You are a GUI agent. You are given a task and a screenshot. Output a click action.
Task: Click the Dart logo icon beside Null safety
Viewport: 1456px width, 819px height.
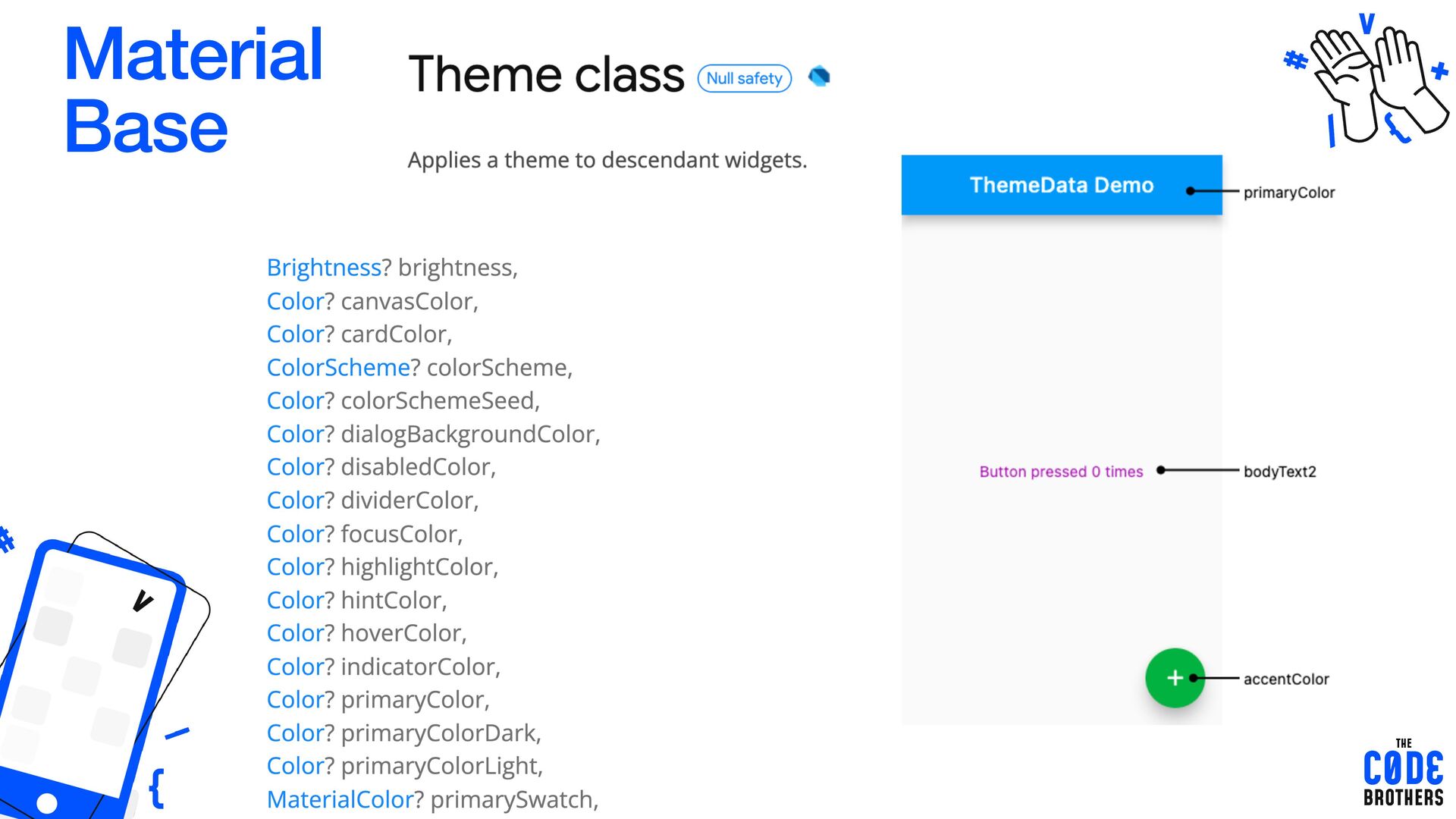[819, 77]
